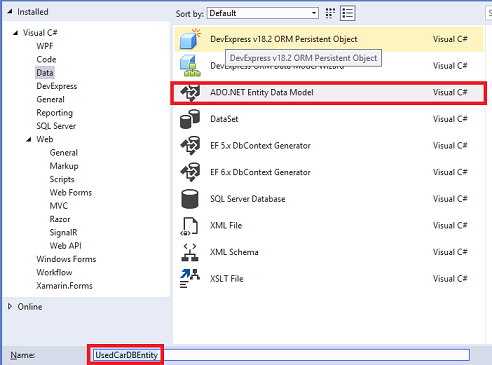The height and width of the screenshot is (365, 492).
Task: Select the DevExpress ORM Persistent Object icon
Action: pyautogui.click(x=190, y=39)
